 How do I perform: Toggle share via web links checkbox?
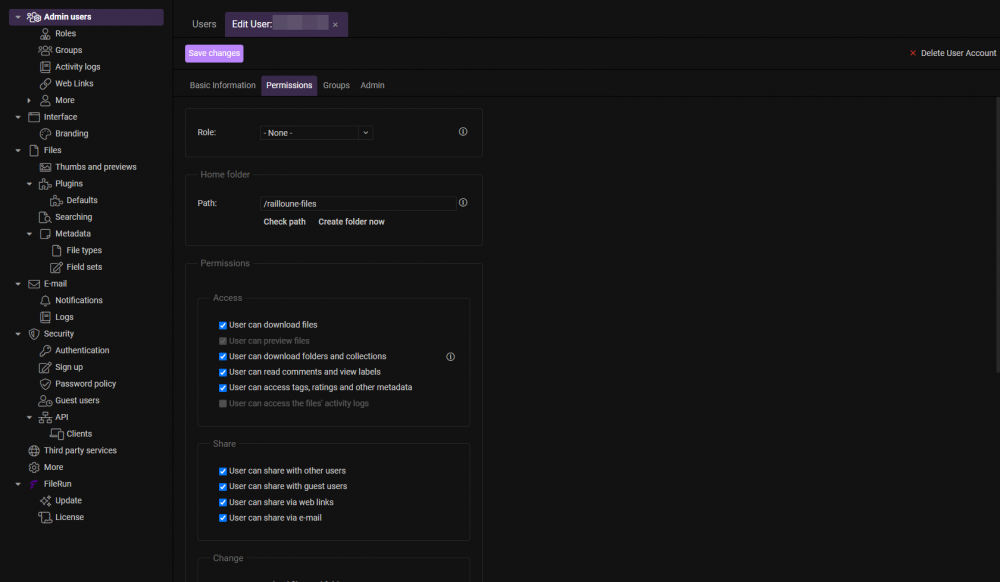click(223, 502)
